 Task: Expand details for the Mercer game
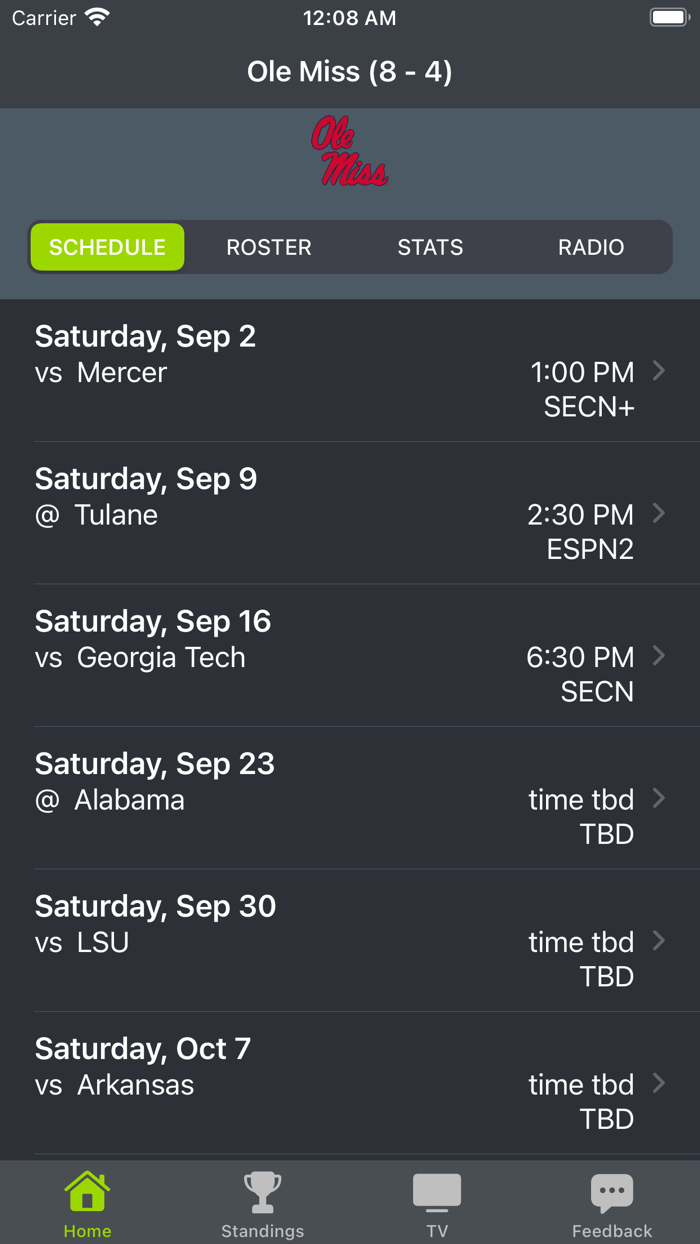(350, 371)
